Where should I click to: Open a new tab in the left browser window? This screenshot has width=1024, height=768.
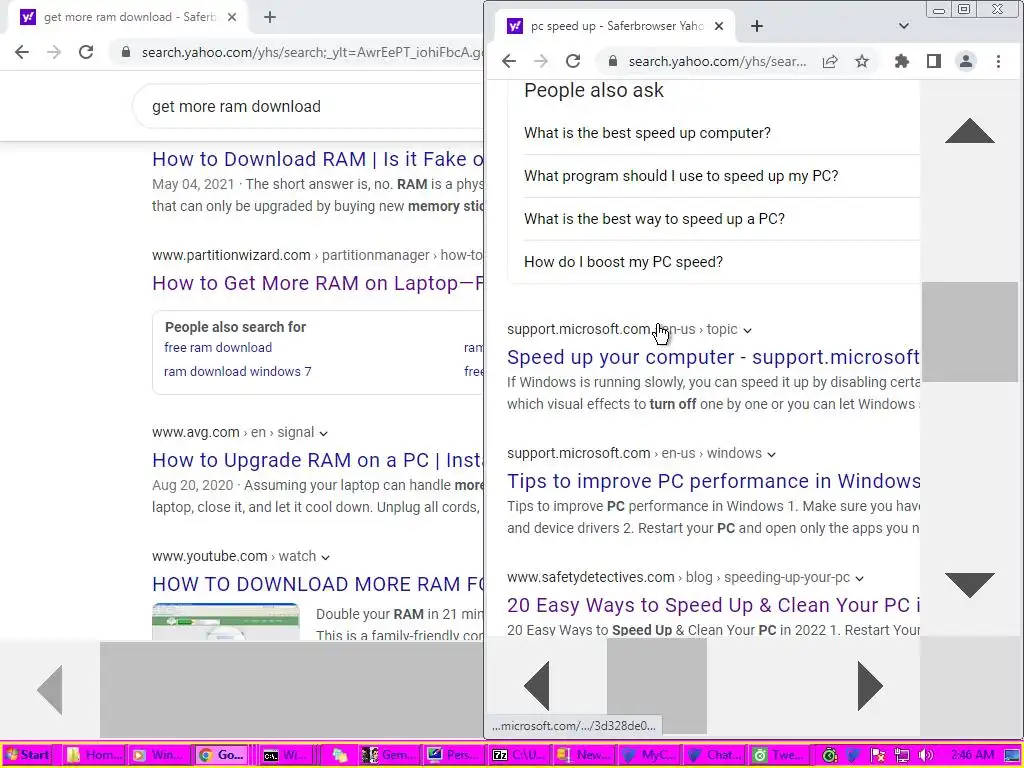pos(270,17)
